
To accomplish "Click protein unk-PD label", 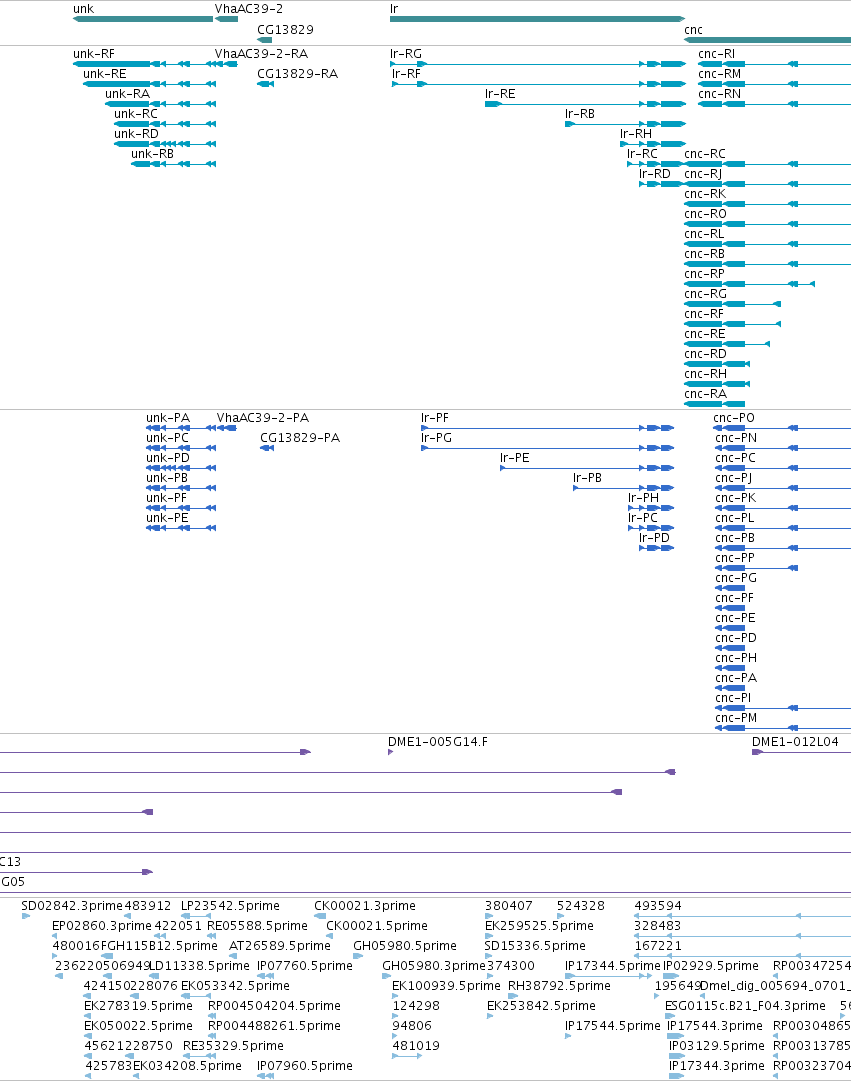I will click(168, 458).
